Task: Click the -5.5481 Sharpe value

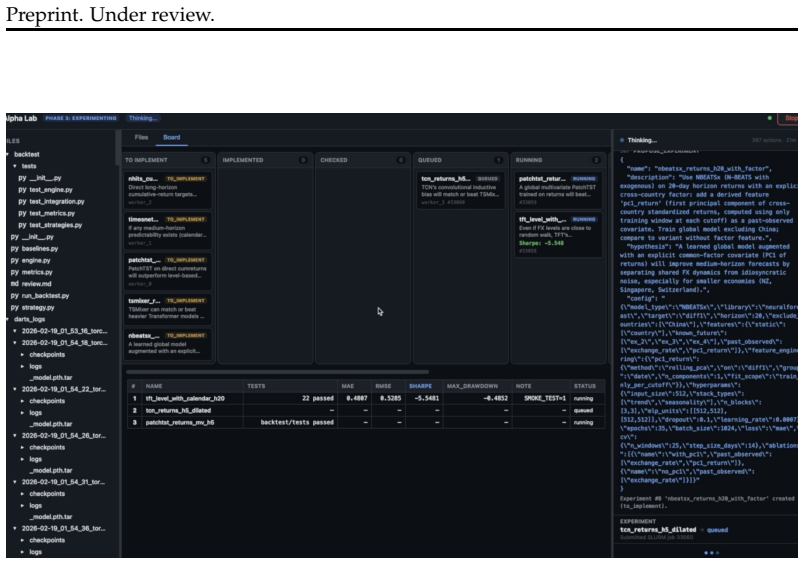Action: tap(427, 398)
